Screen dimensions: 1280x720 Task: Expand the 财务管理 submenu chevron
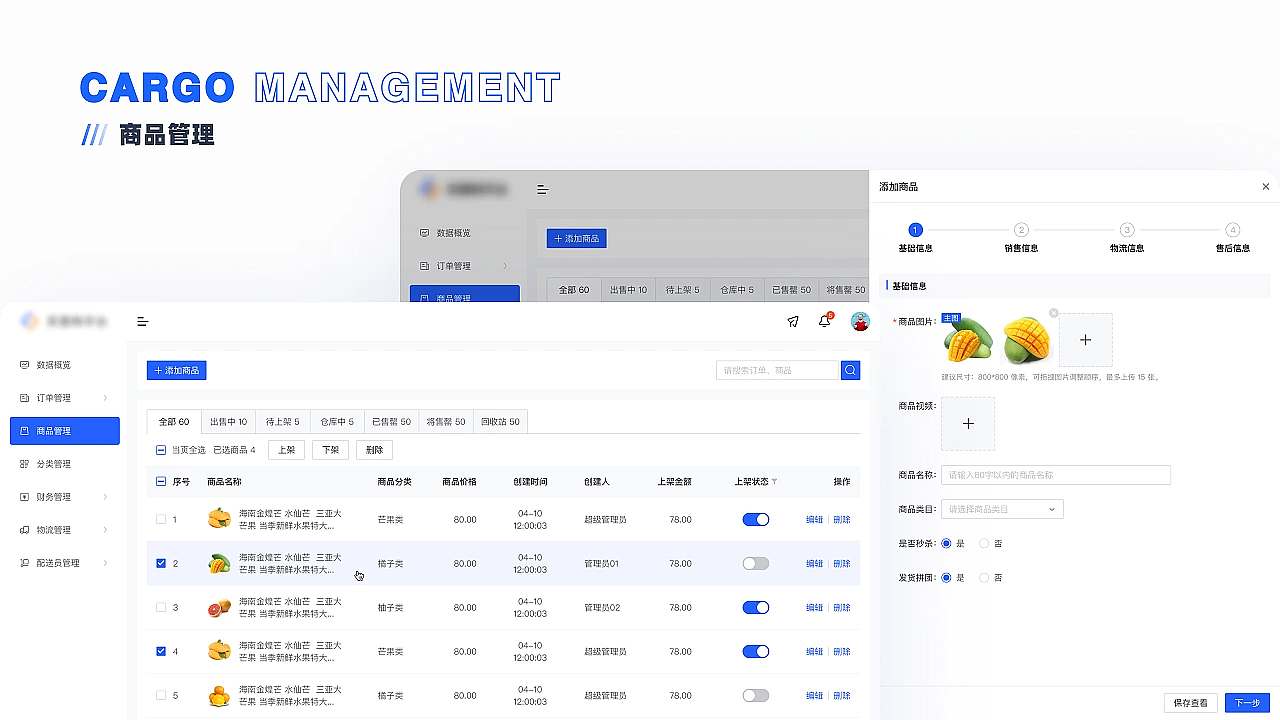tap(105, 497)
